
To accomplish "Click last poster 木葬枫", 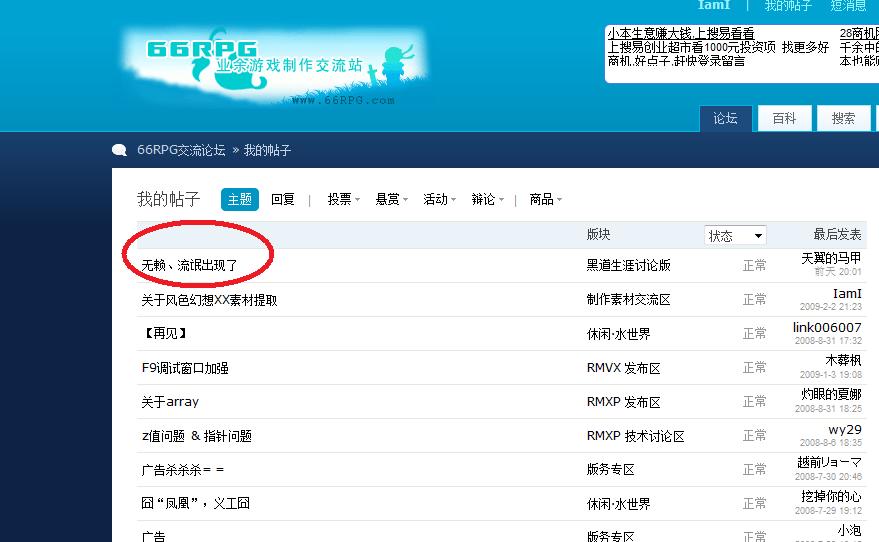I will [x=843, y=360].
